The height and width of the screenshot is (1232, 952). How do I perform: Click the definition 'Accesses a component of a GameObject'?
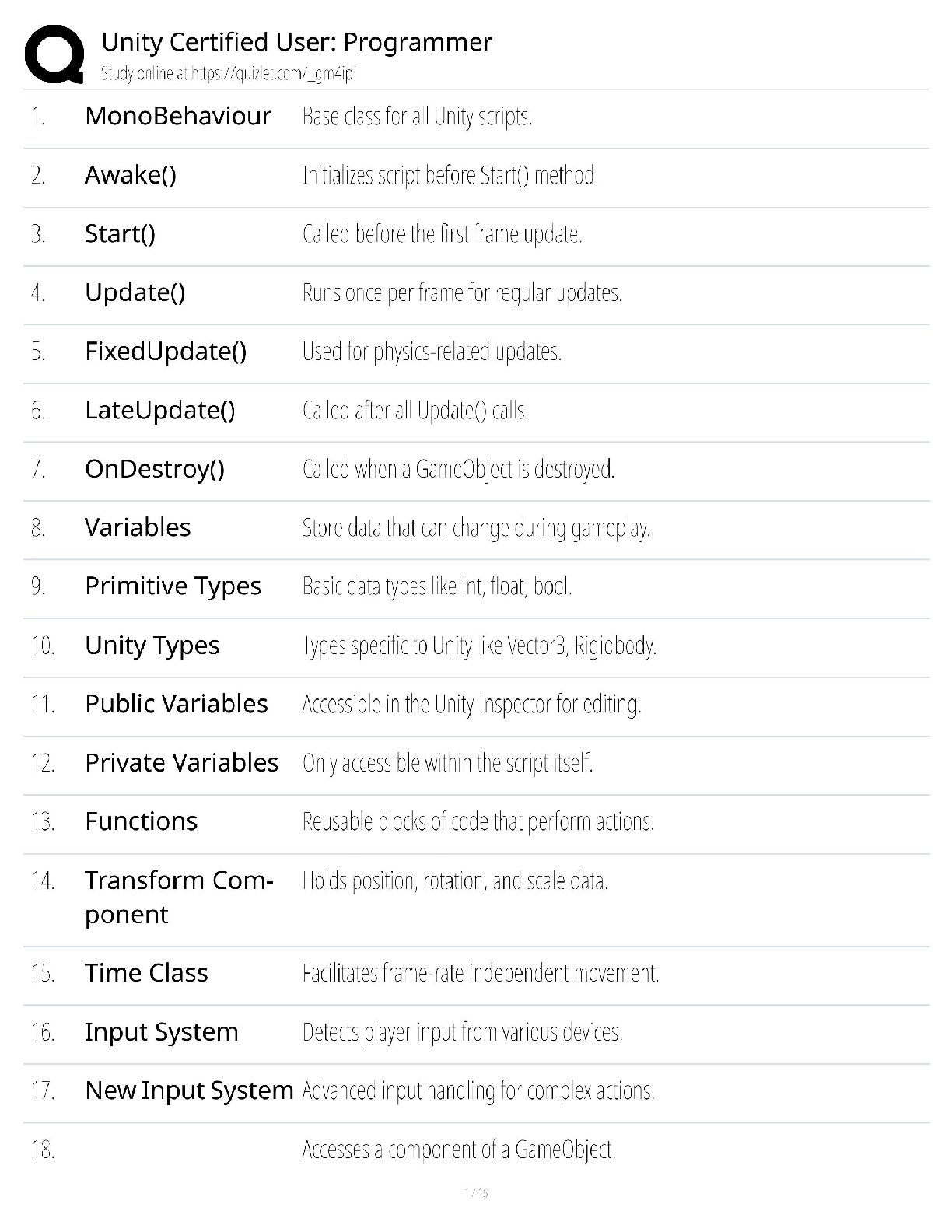tap(458, 1150)
